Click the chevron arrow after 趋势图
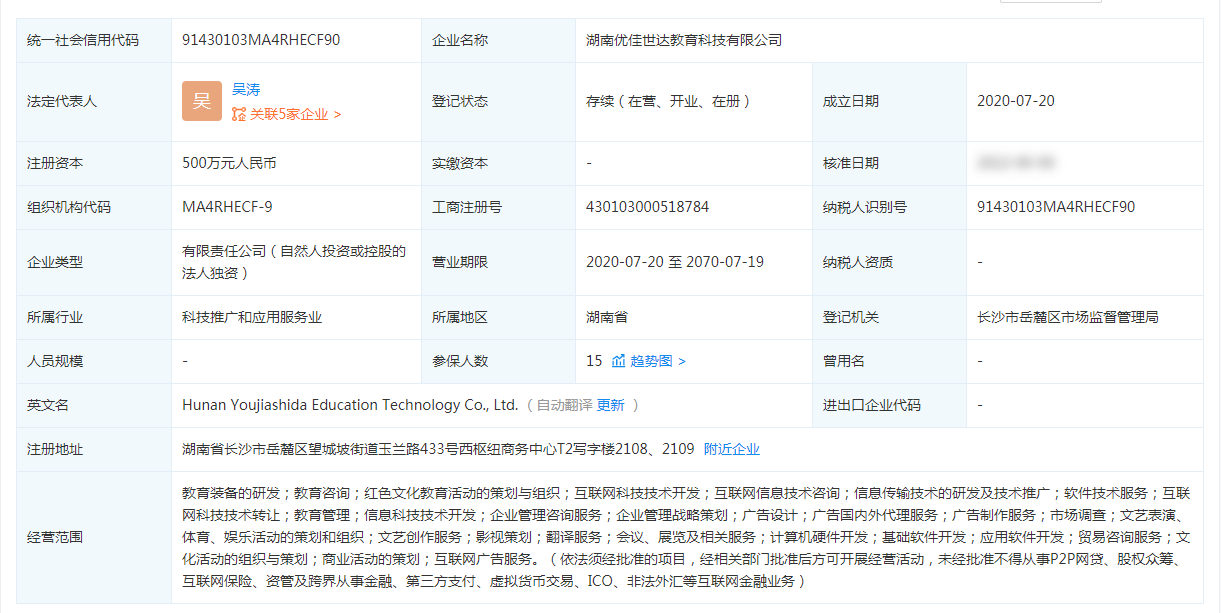This screenshot has height=613, width=1221. point(684,361)
